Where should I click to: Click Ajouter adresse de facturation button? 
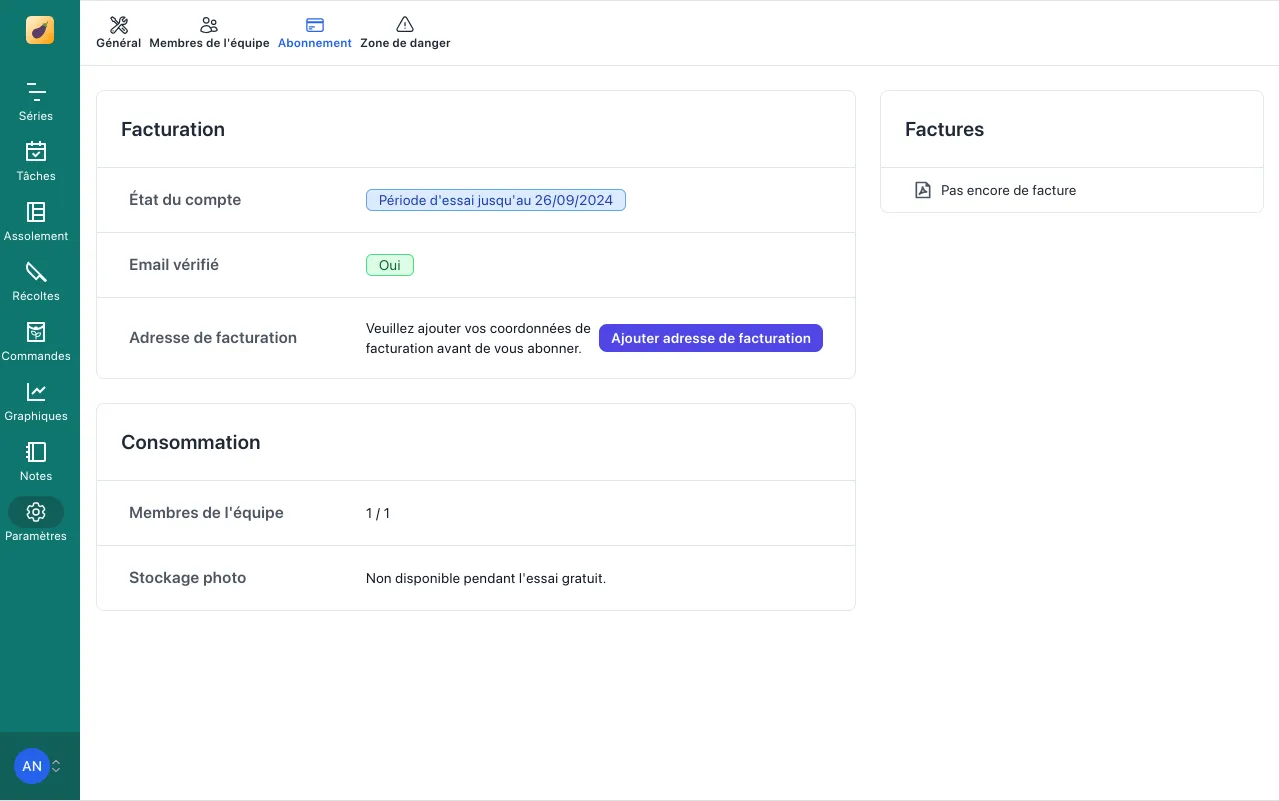(710, 338)
